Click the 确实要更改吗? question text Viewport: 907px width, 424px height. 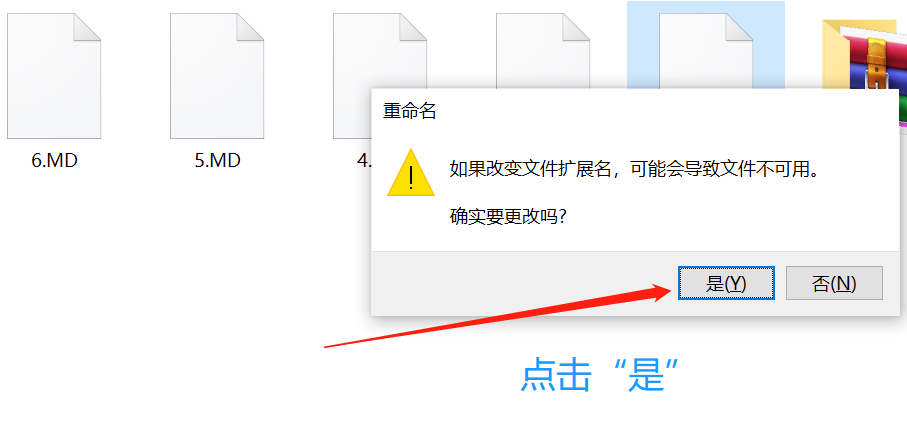point(508,218)
